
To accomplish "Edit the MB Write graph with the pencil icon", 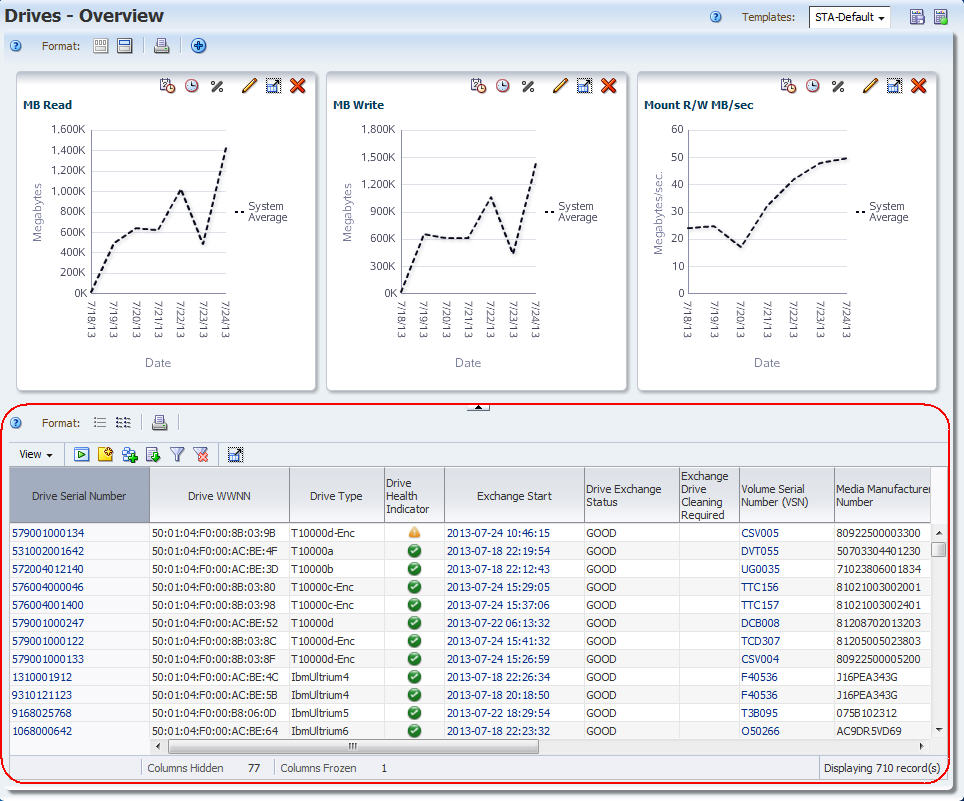I will (x=560, y=87).
